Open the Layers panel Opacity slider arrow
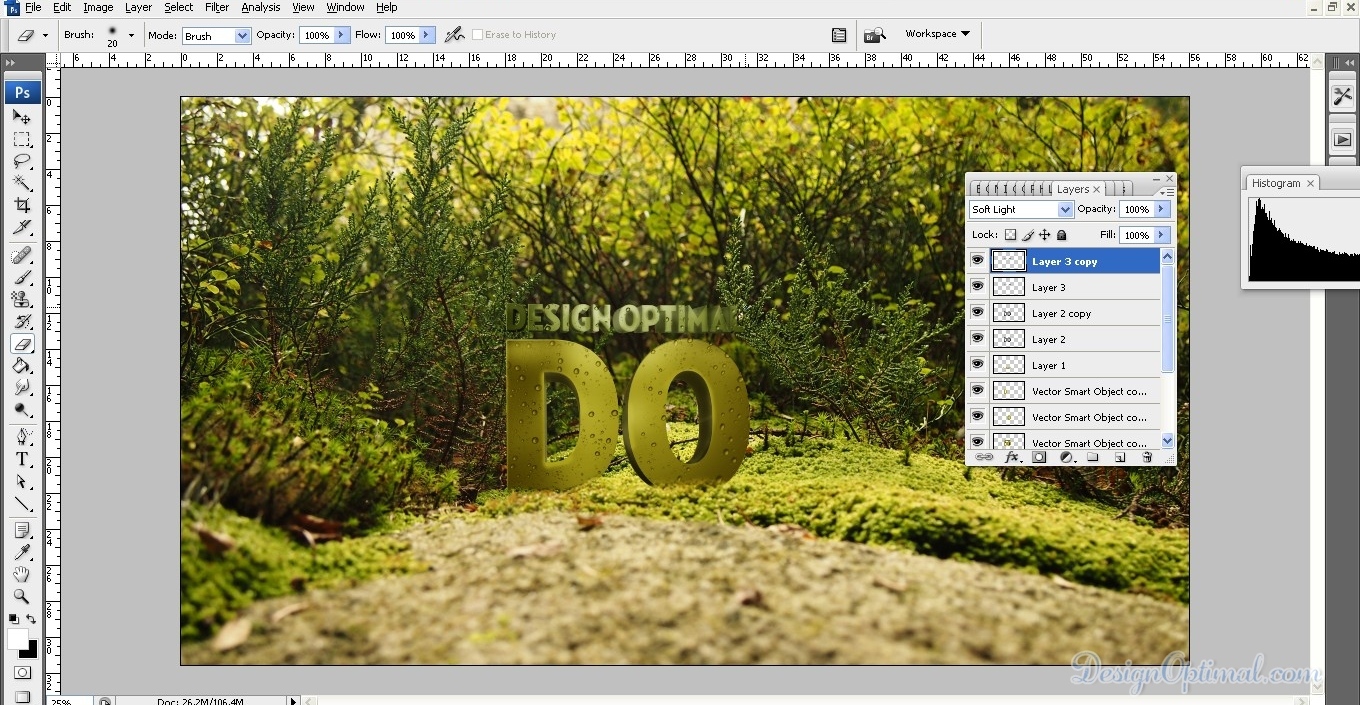Image resolution: width=1360 pixels, height=705 pixels. click(x=1162, y=209)
